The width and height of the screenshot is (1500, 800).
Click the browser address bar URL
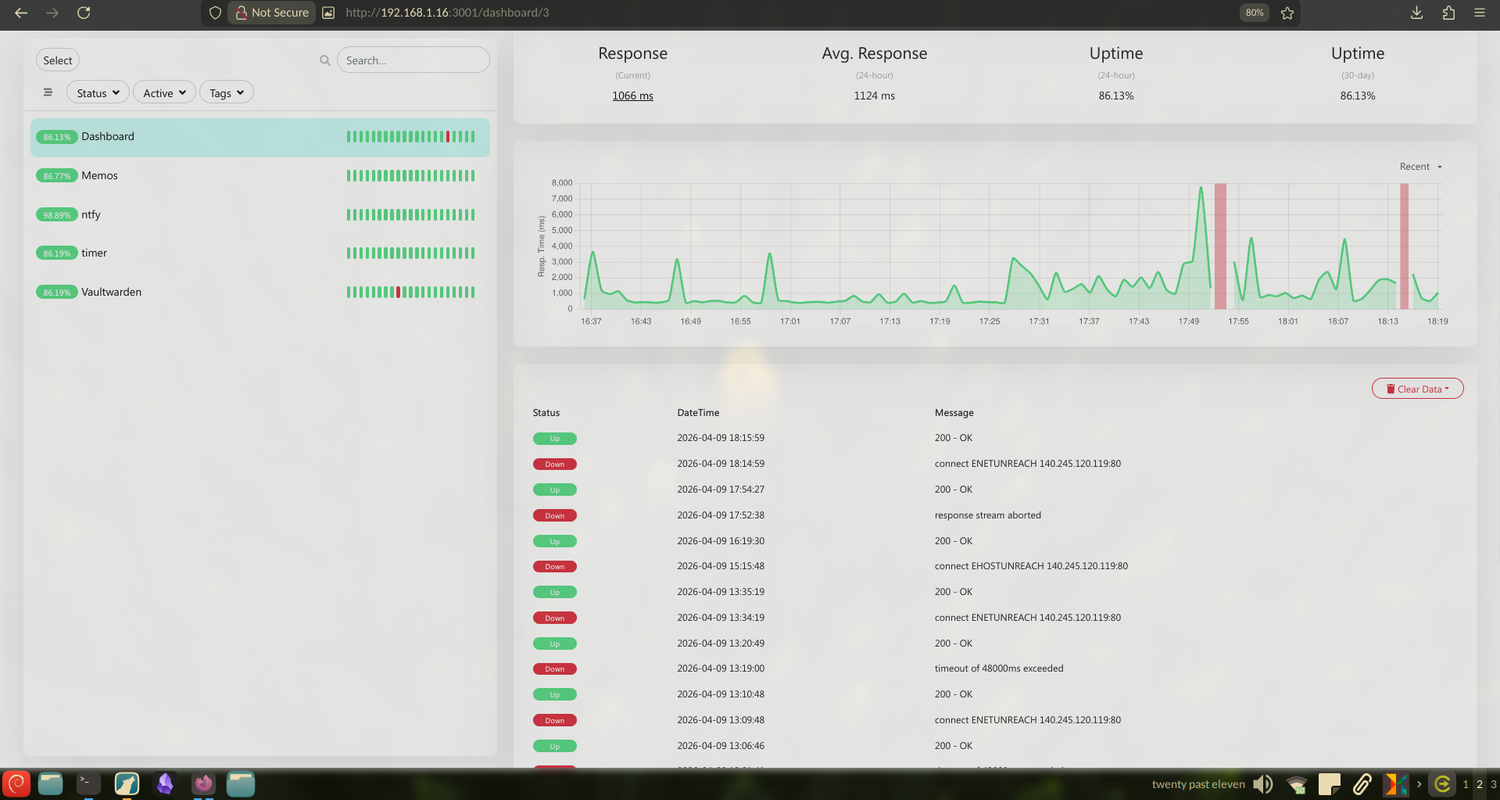(447, 13)
